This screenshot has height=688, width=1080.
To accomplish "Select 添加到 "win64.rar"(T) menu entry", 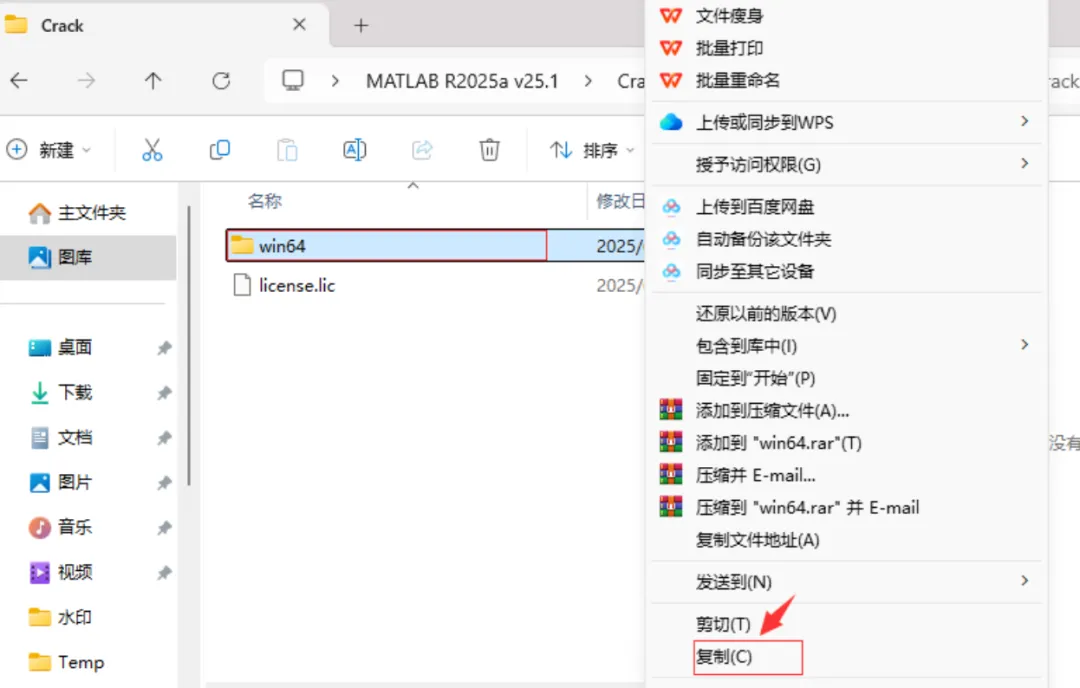I will (x=778, y=443).
